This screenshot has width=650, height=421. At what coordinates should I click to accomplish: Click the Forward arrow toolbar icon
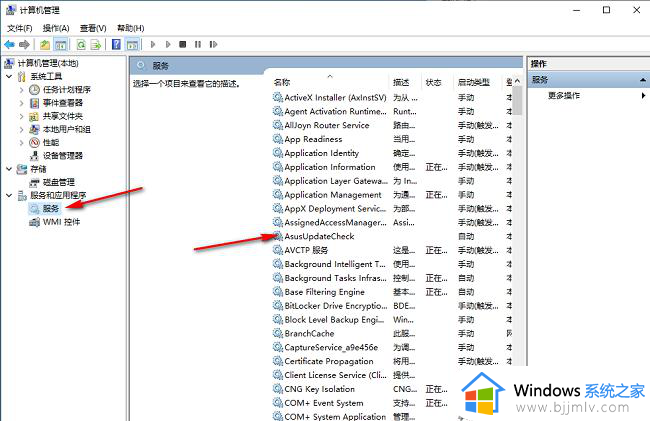[24, 44]
